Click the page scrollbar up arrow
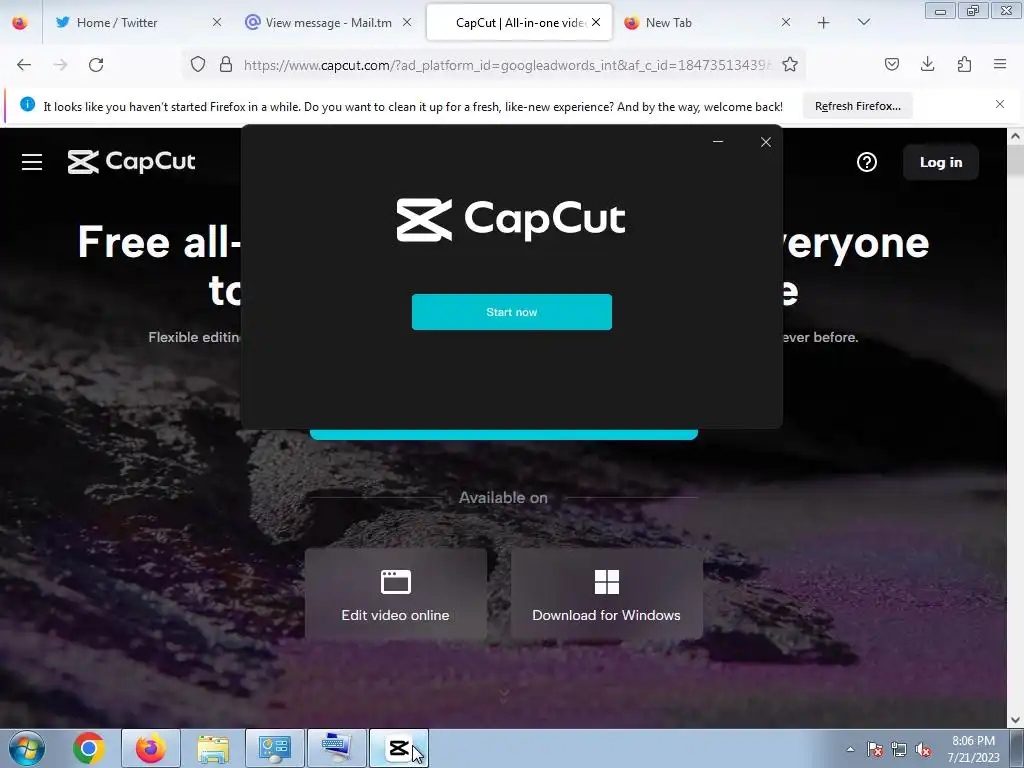 [x=1015, y=136]
